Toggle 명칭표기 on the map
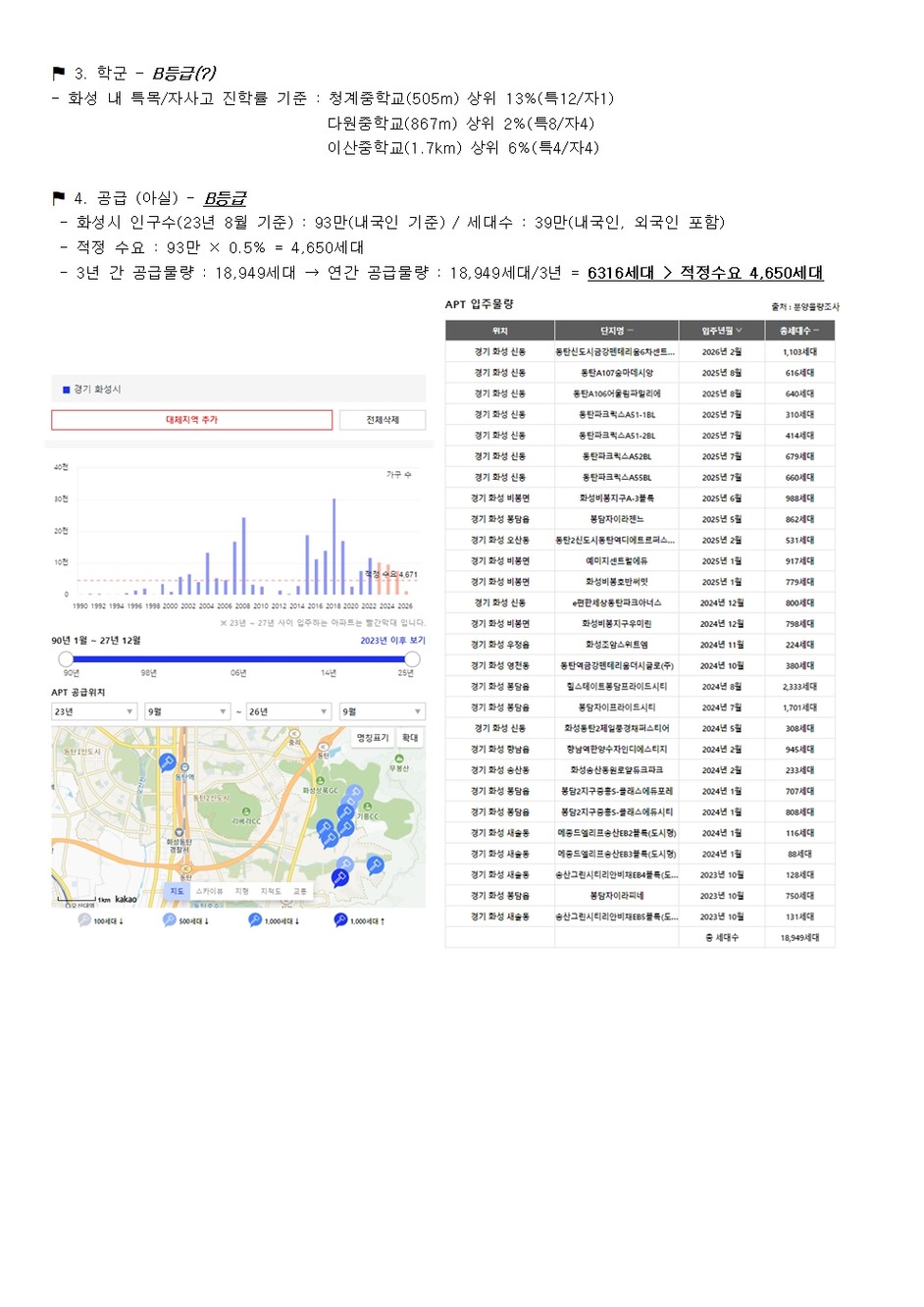This screenshot has width=924, height=1307. [373, 738]
